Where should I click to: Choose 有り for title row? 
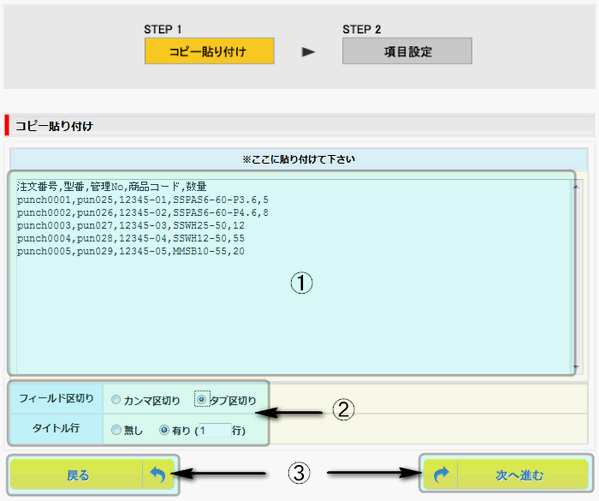coord(164,430)
